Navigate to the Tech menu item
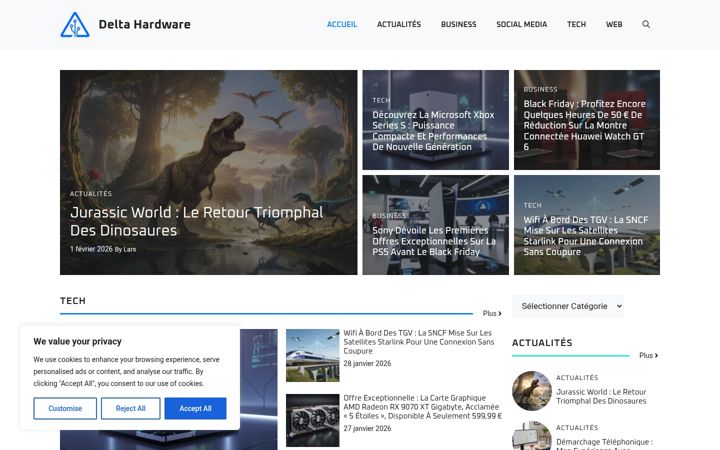This screenshot has width=720, height=450. pos(576,24)
